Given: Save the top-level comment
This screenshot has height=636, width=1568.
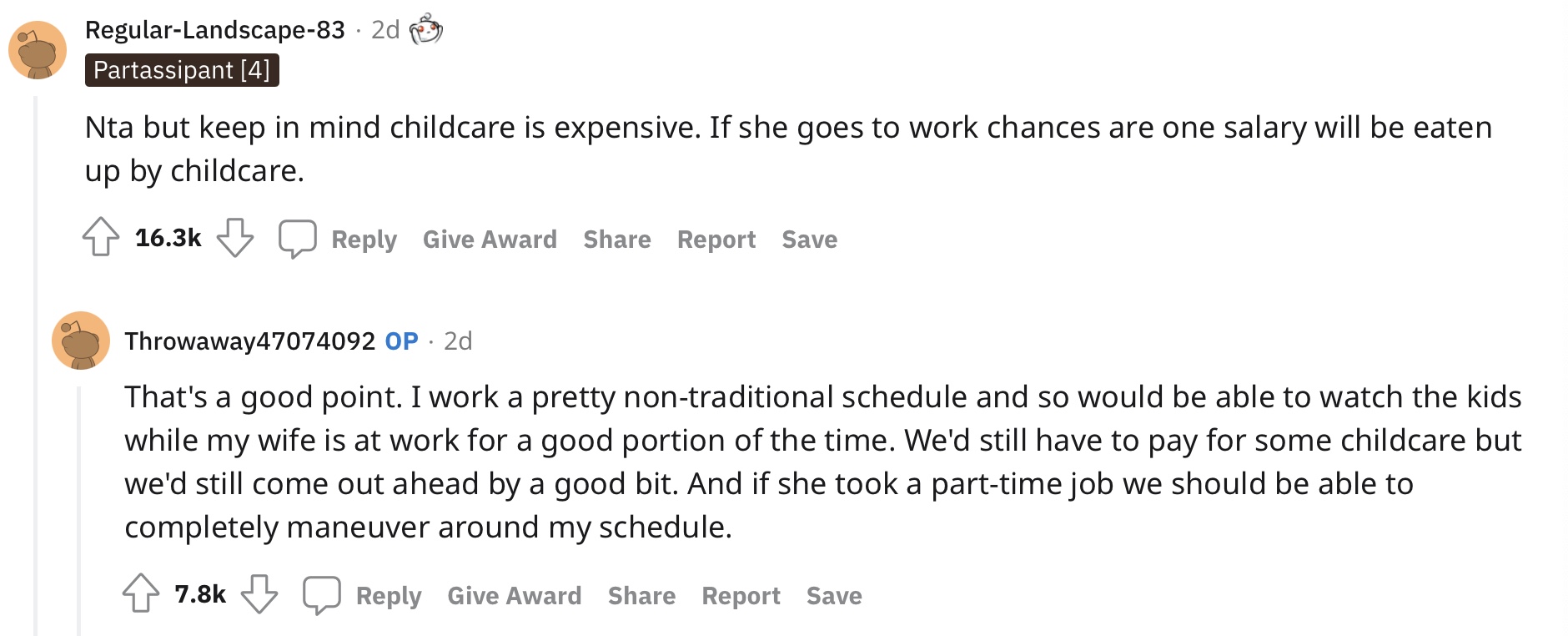Looking at the screenshot, I should pos(810,240).
